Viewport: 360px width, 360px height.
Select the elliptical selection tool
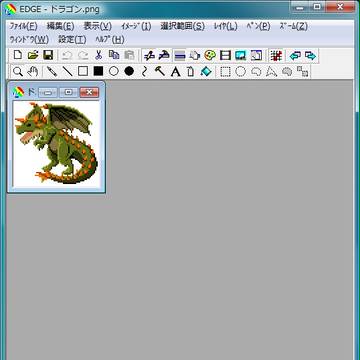click(x=241, y=71)
